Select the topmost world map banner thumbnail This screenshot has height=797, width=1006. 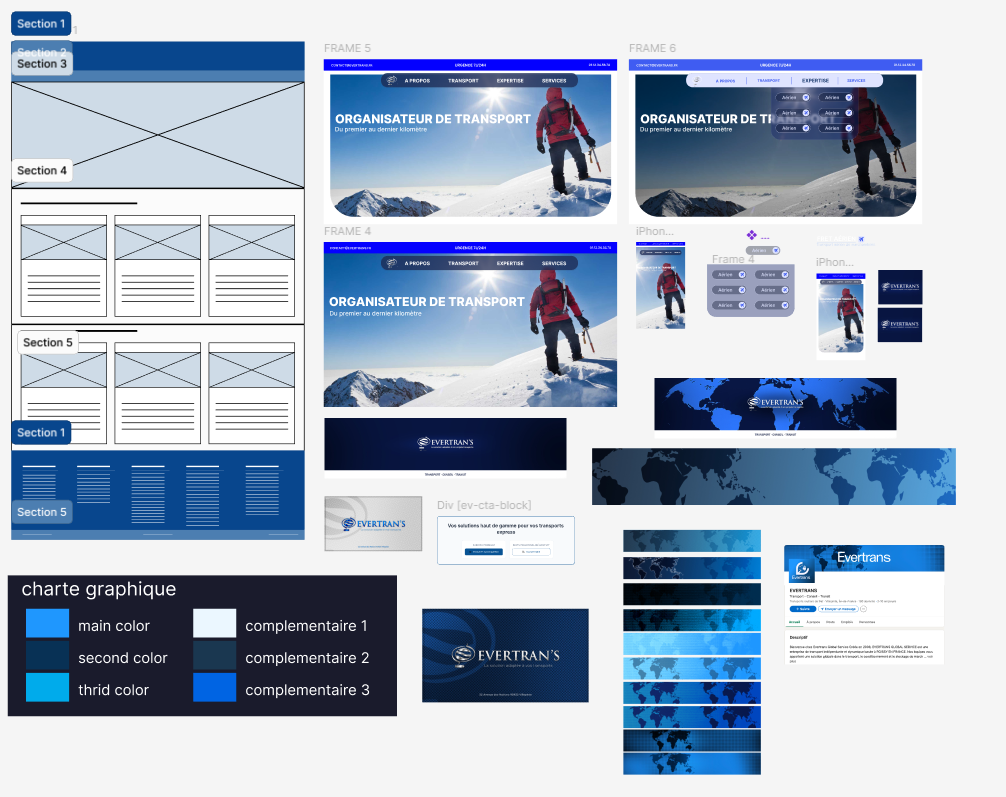pyautogui.click(x=693, y=541)
